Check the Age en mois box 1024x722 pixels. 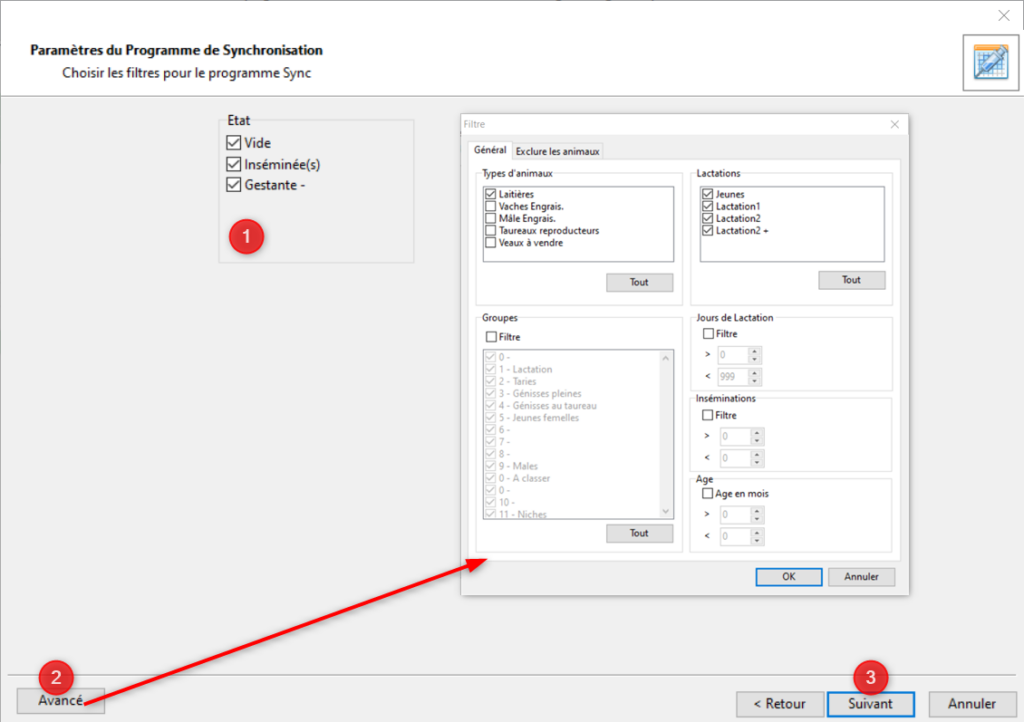click(x=708, y=493)
